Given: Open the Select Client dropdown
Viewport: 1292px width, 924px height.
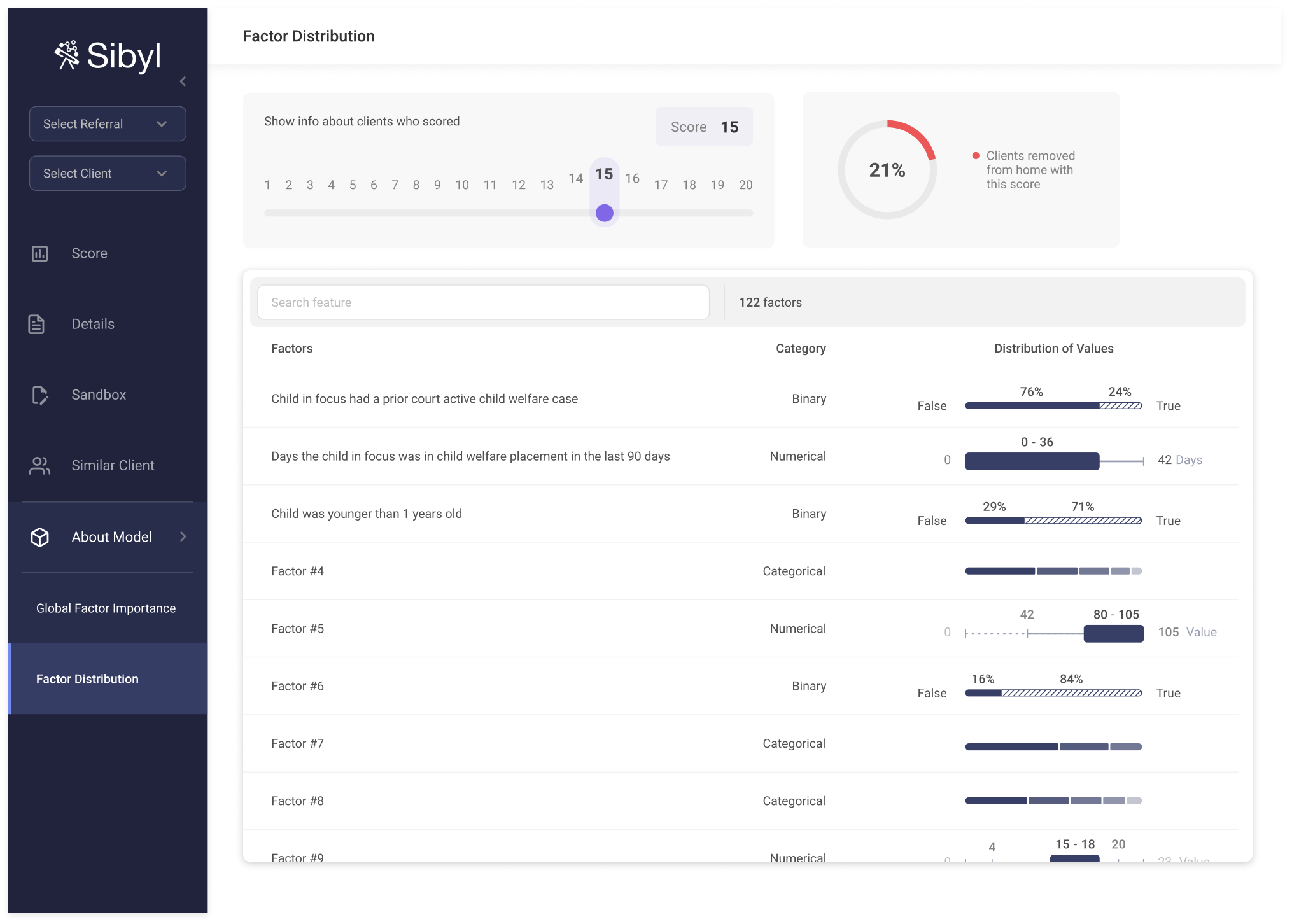Looking at the screenshot, I should pos(108,173).
